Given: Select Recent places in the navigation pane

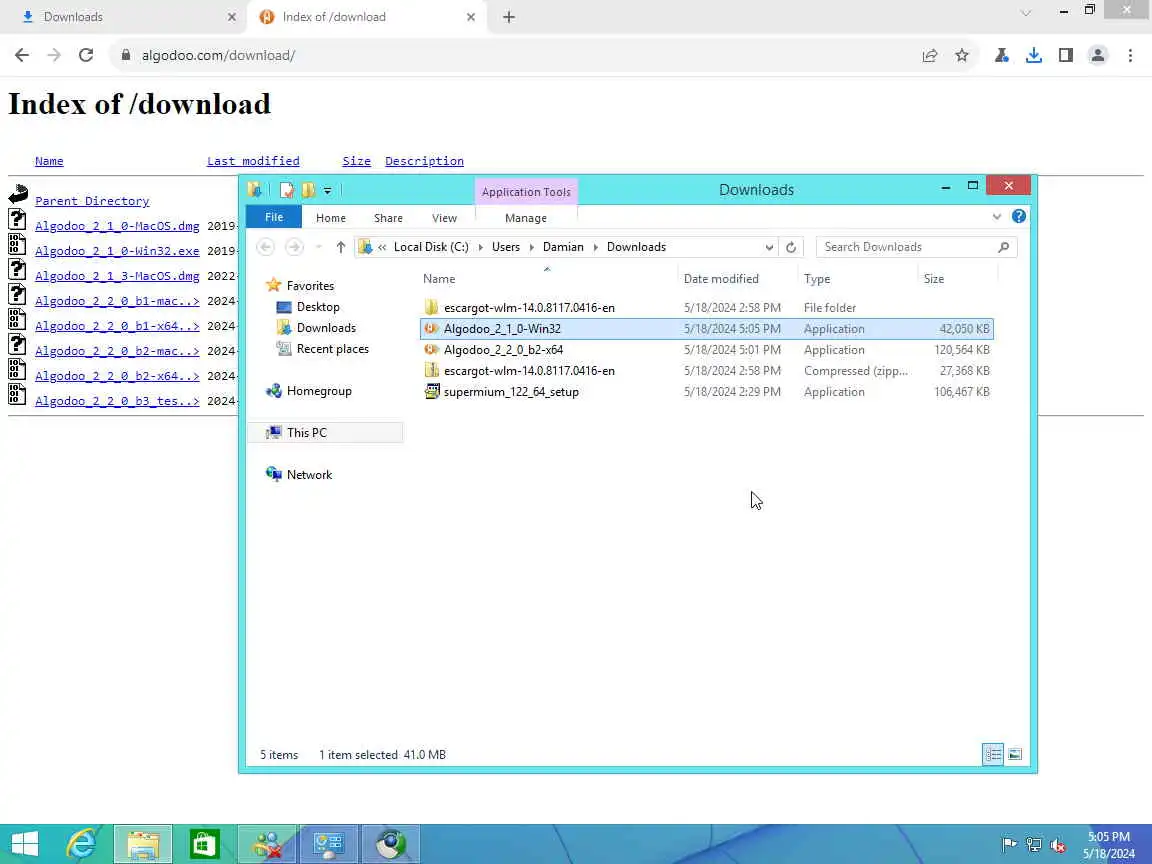Looking at the screenshot, I should point(333,349).
